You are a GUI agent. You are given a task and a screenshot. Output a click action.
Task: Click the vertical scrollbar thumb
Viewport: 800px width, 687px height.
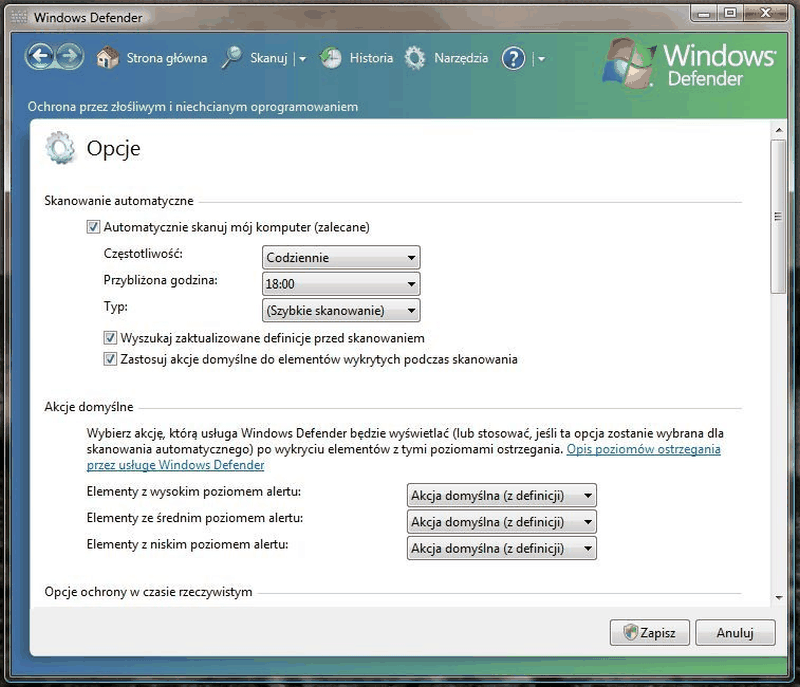click(x=778, y=217)
